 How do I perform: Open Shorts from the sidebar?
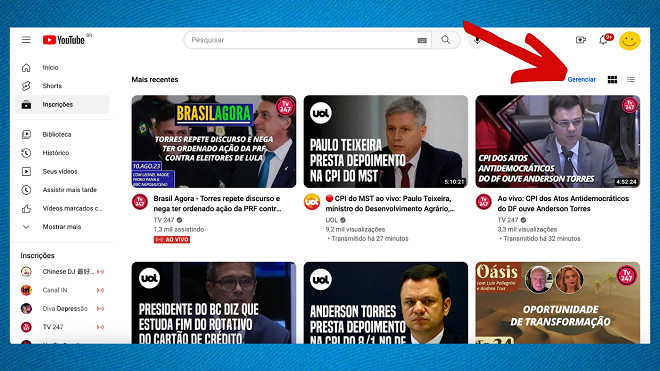coord(62,86)
